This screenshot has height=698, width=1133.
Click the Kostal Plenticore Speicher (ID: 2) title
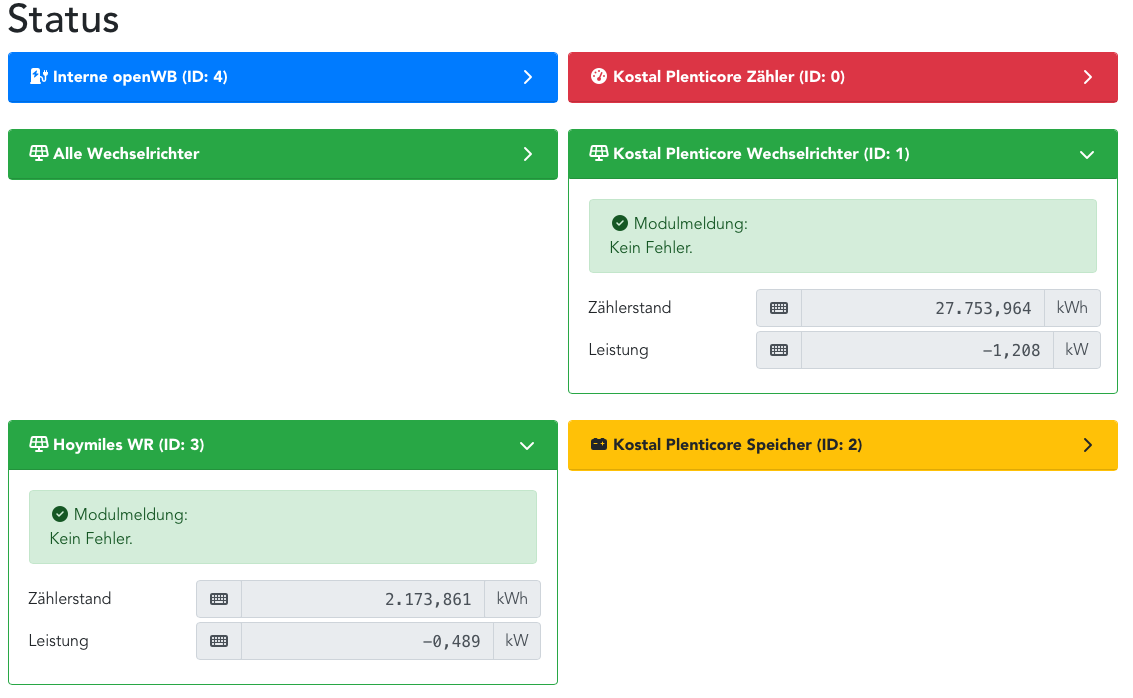pyautogui.click(x=737, y=445)
